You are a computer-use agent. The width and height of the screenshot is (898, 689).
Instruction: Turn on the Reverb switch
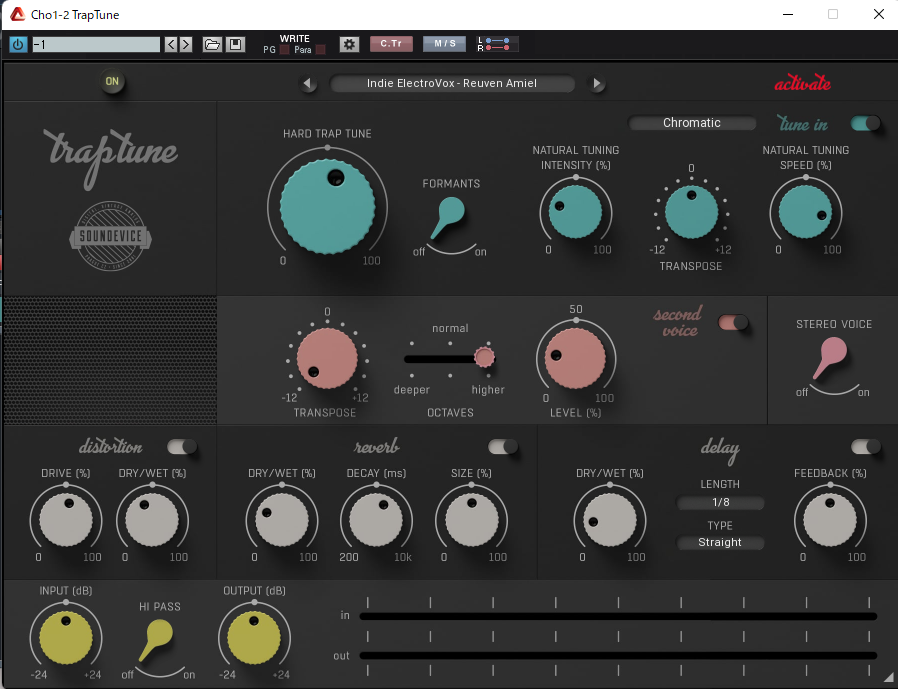tap(503, 447)
